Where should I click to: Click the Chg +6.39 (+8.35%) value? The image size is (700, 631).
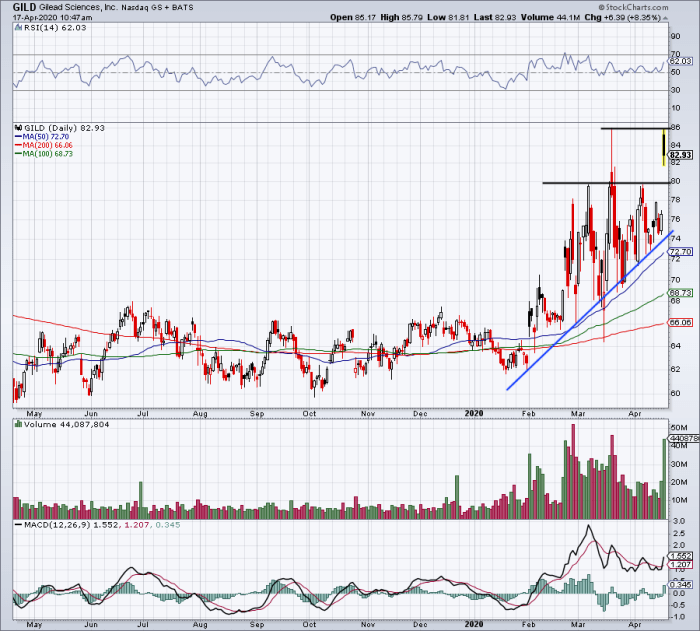622,17
